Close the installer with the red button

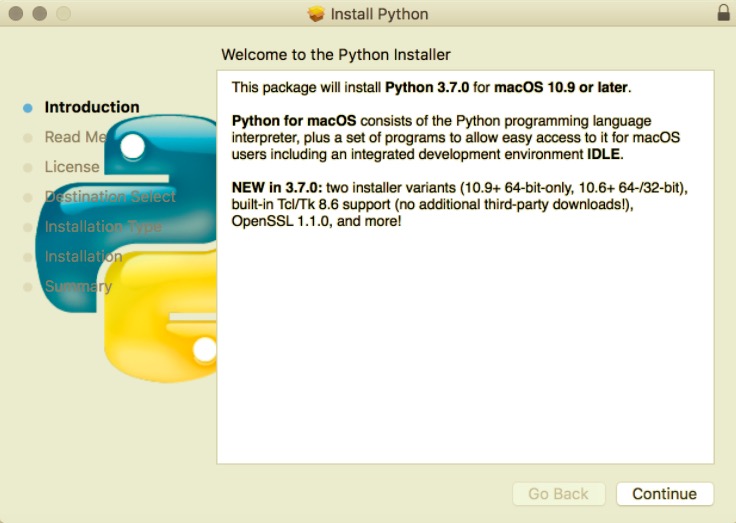pyautogui.click(x=15, y=14)
